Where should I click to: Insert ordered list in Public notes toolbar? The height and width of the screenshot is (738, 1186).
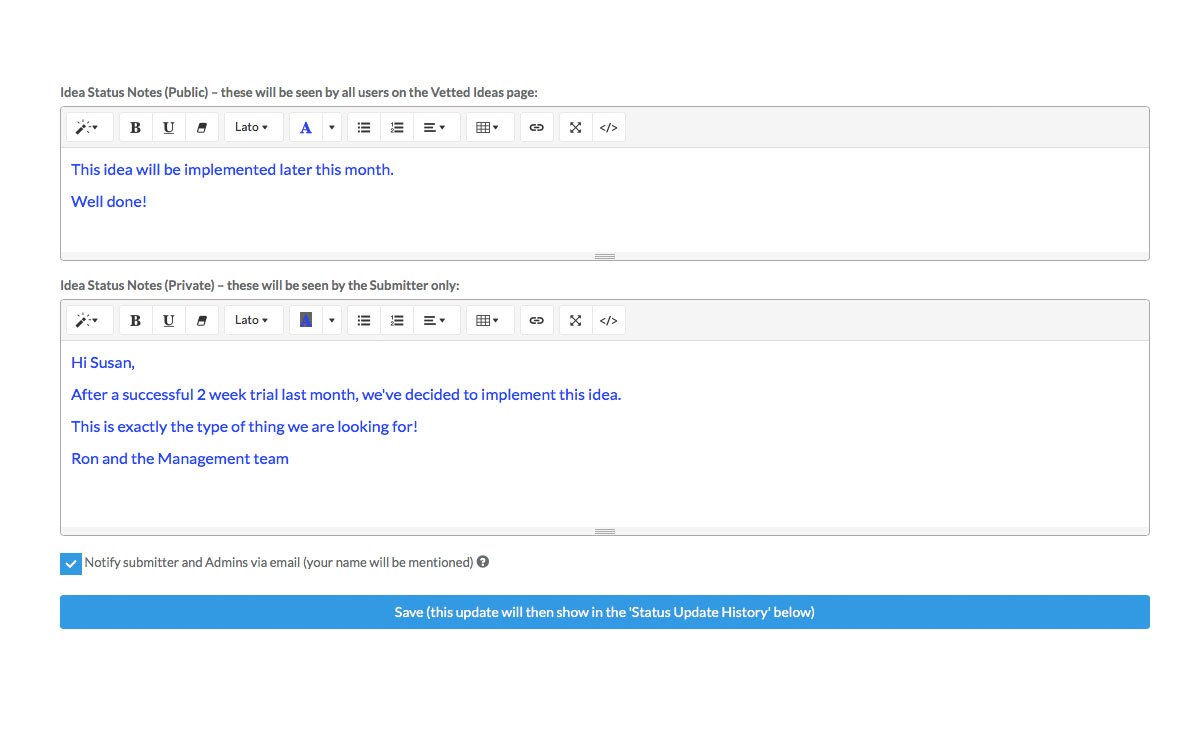click(397, 127)
